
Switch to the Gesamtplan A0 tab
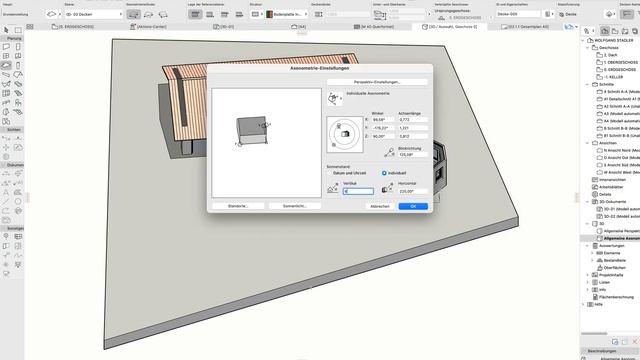tap(525, 27)
